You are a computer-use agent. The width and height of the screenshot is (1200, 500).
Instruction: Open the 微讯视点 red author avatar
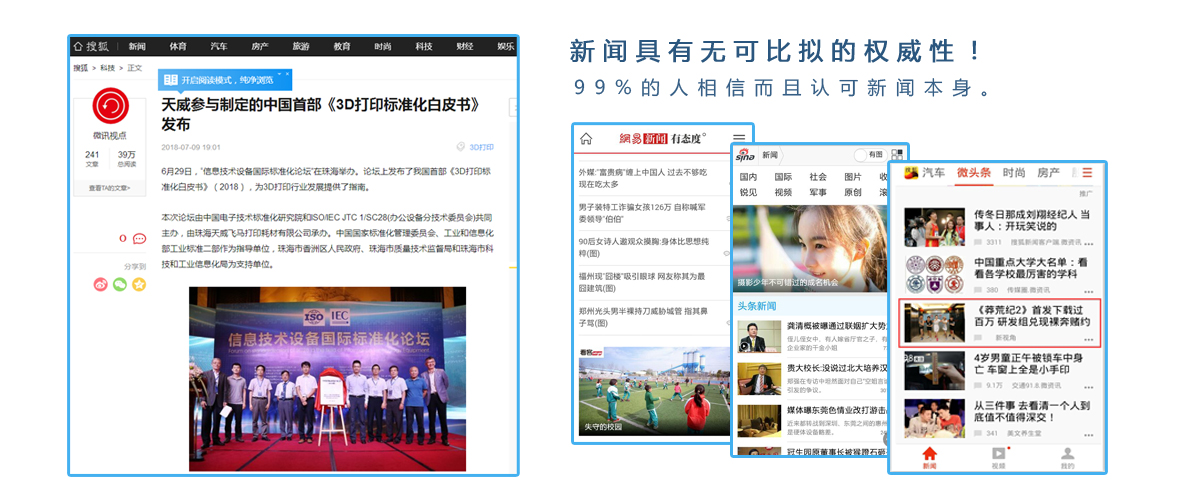tap(110, 105)
